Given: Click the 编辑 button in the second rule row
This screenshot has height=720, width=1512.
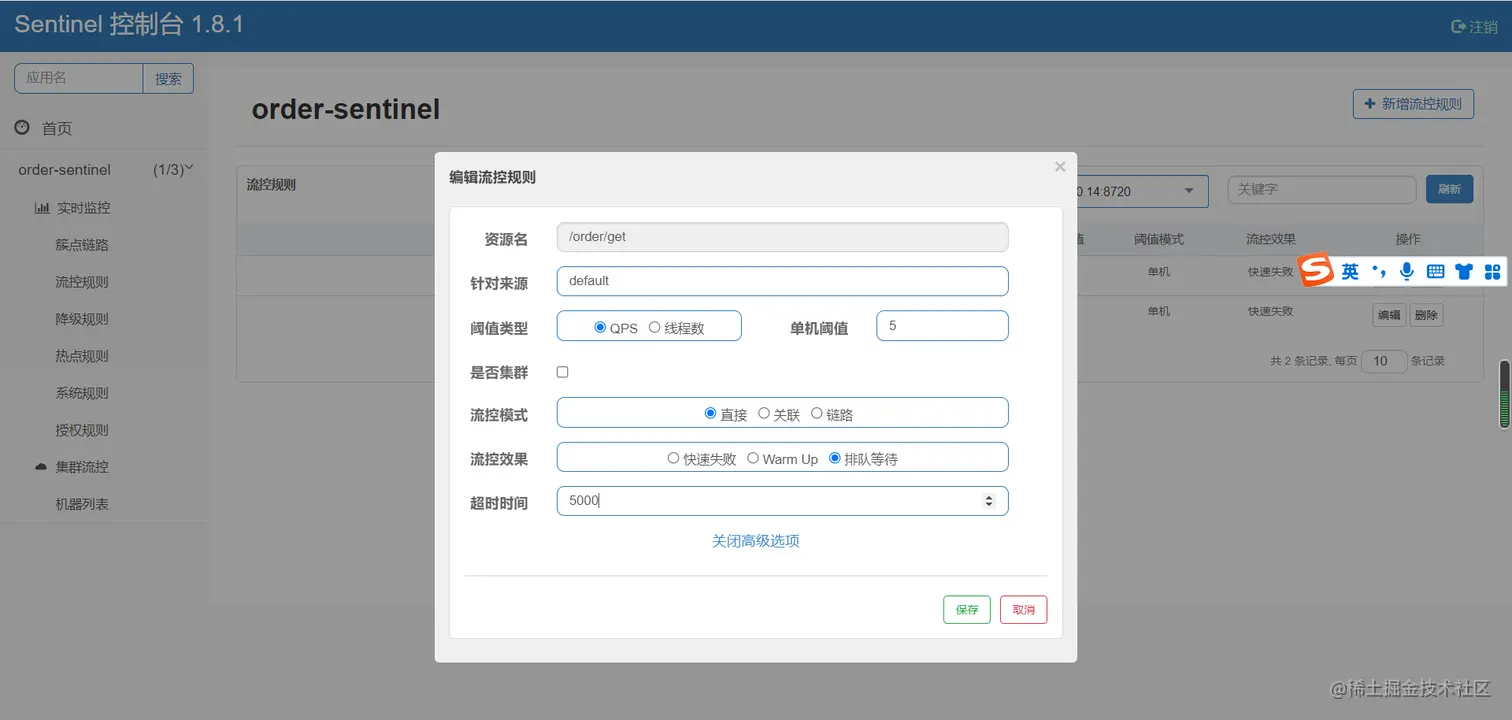Looking at the screenshot, I should click(x=1389, y=315).
